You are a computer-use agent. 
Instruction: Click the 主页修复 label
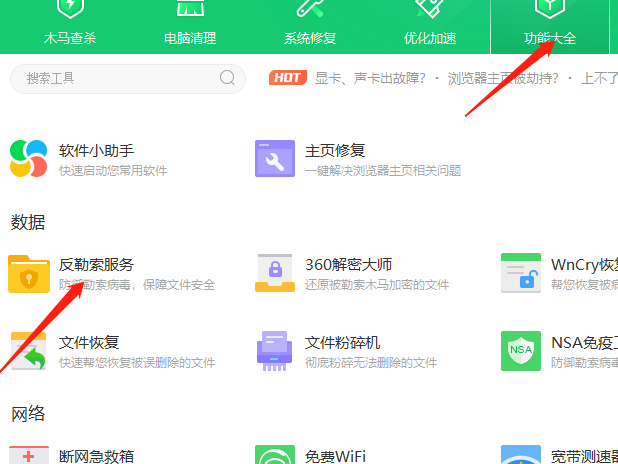point(335,151)
